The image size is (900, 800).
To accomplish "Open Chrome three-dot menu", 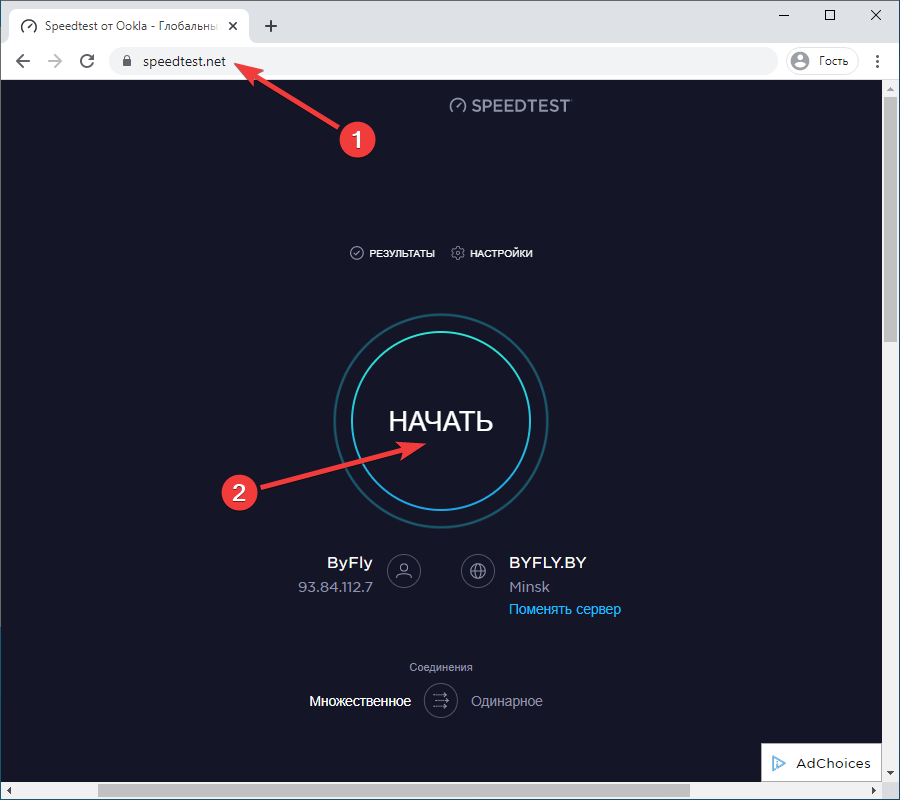I will pos(878,61).
